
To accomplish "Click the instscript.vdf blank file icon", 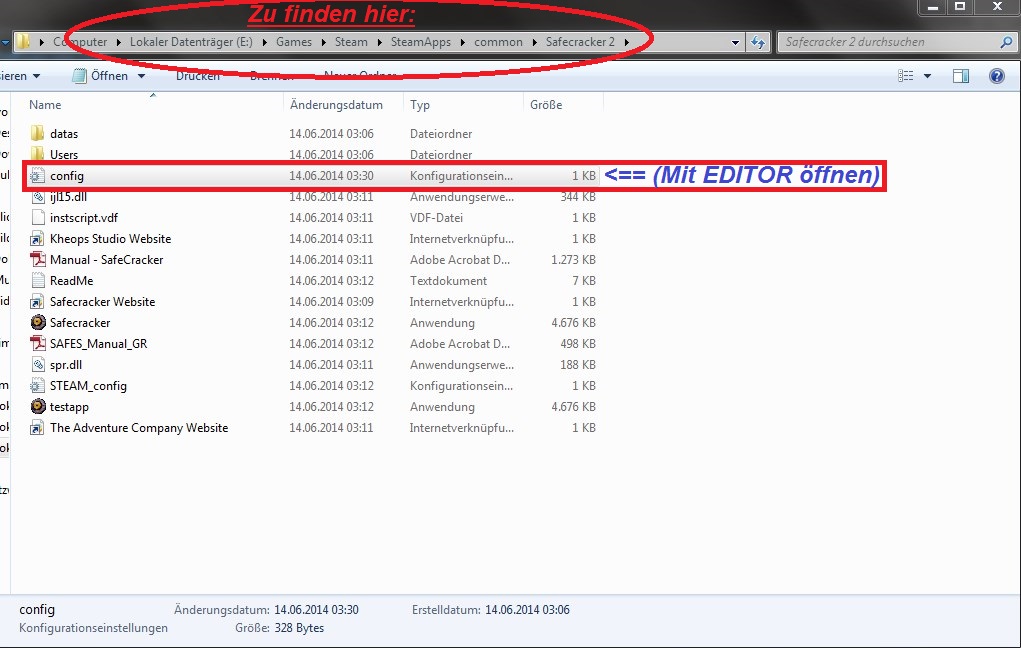I will pos(38,218).
